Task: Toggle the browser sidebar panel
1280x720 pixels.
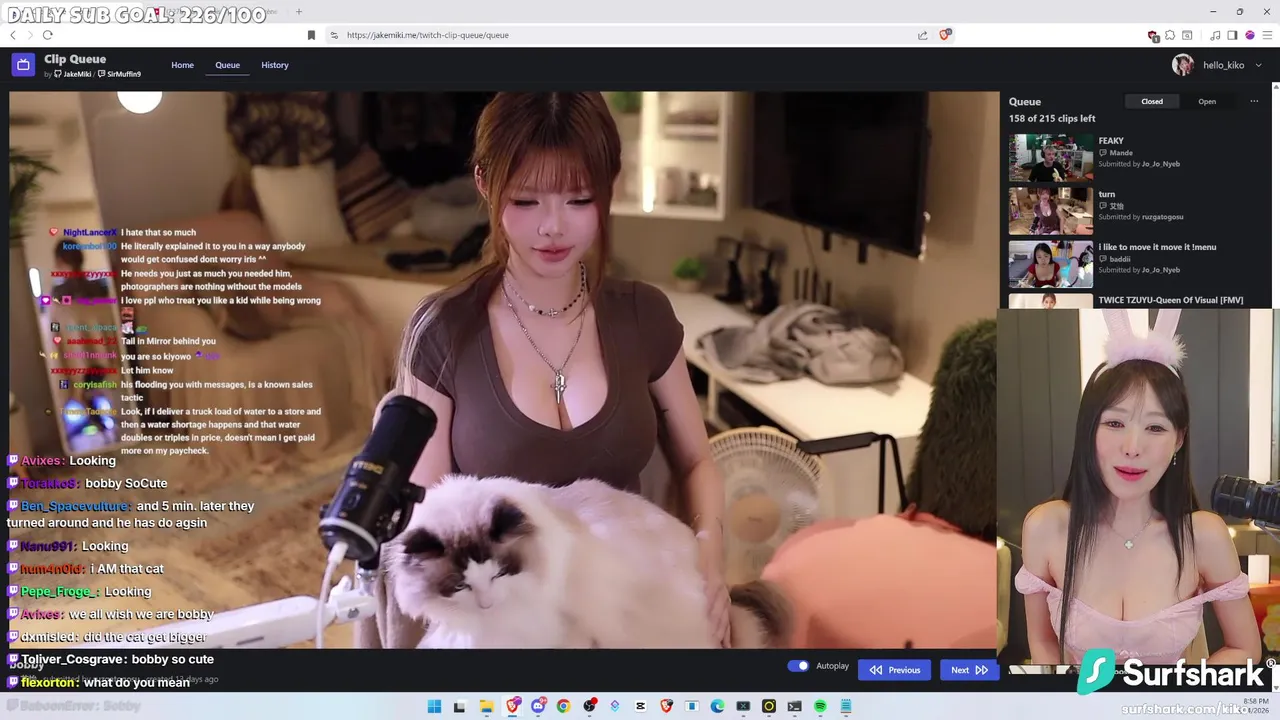Action: coord(1231,35)
